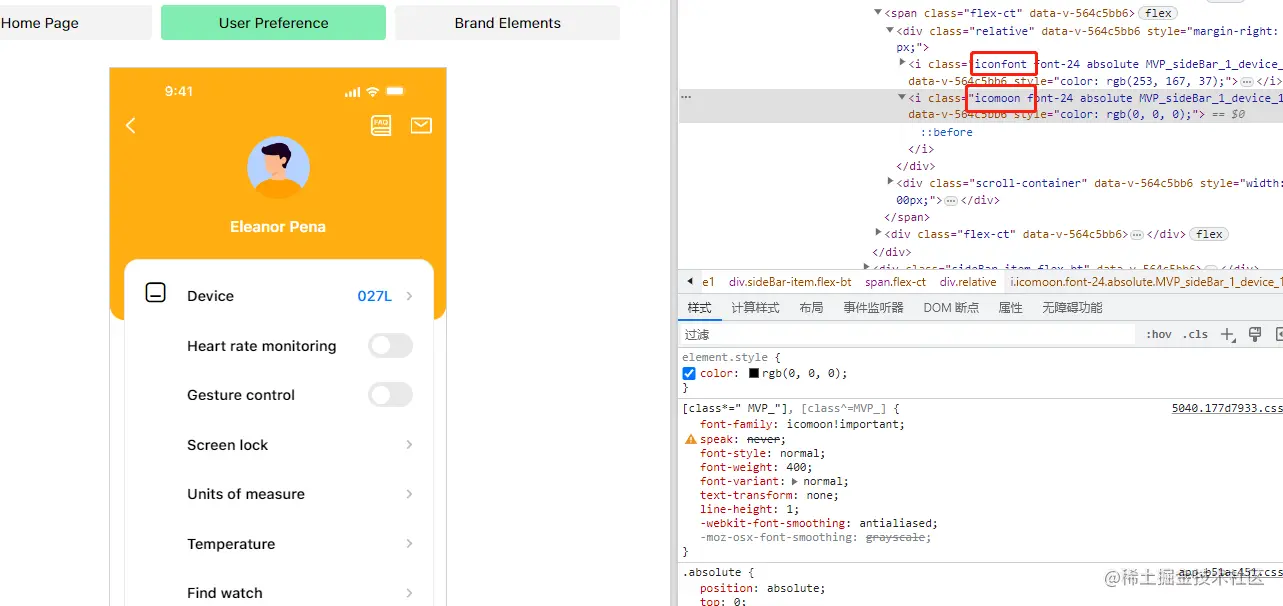This screenshot has width=1283, height=606.
Task: Open the 事件监听器 tab
Action: click(x=873, y=308)
